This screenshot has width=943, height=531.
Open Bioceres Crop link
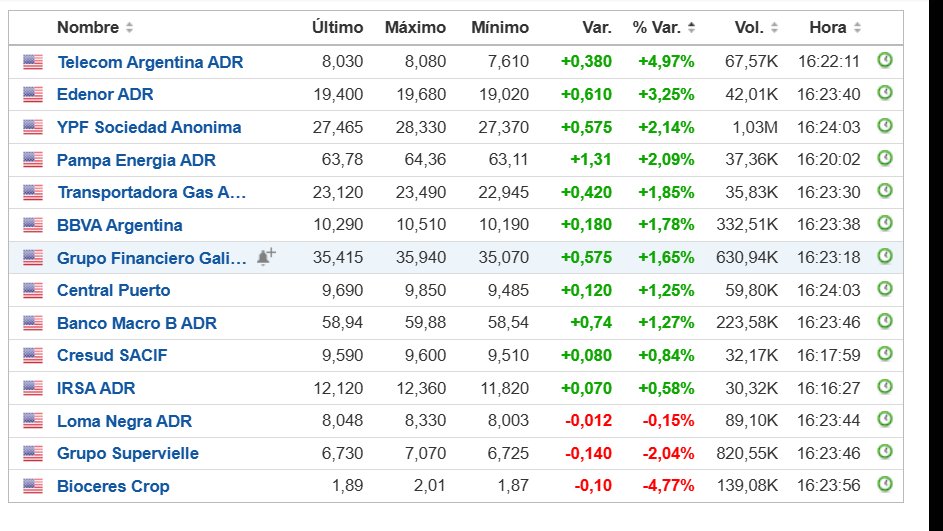[113, 486]
